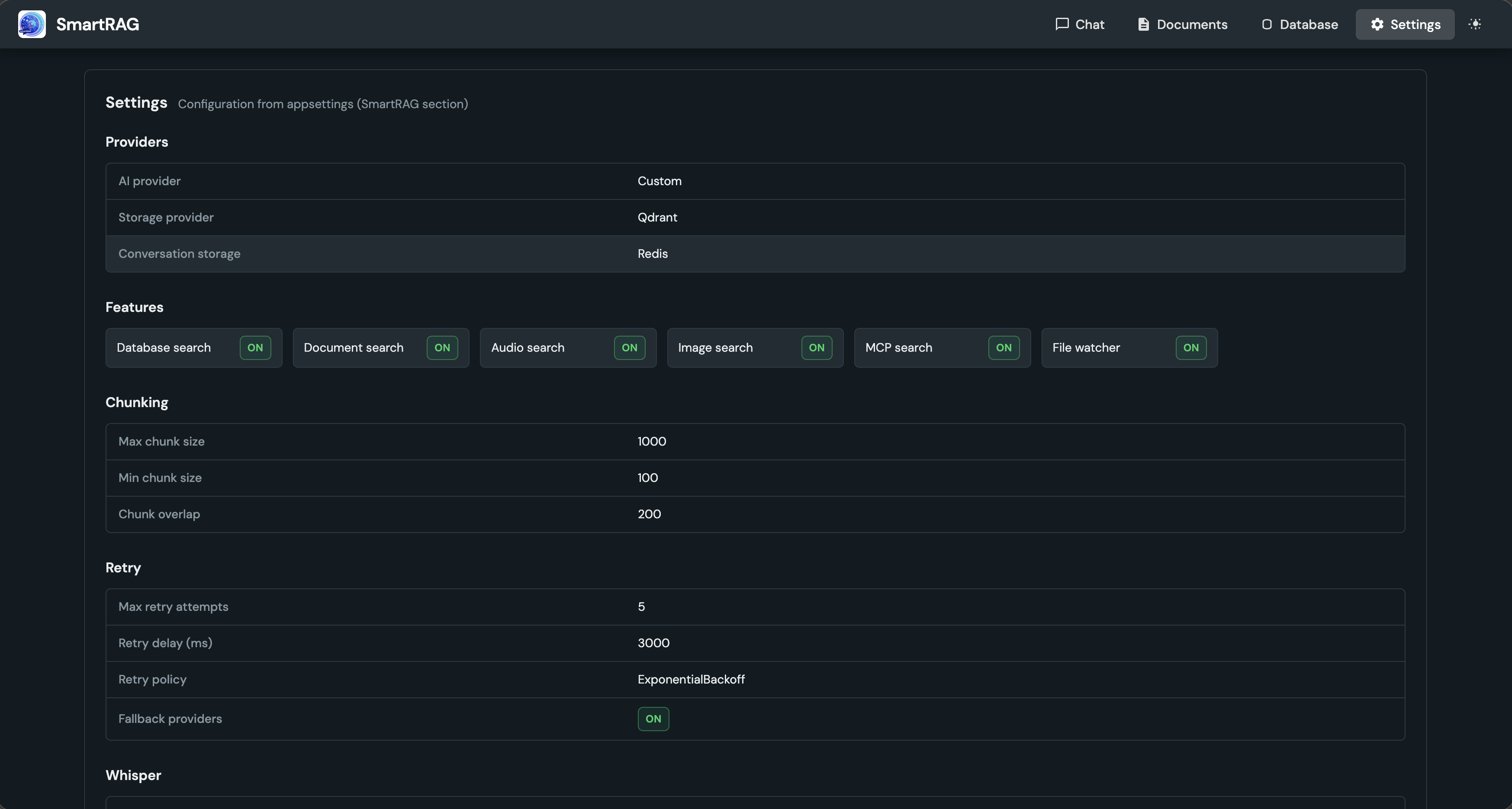This screenshot has width=1512, height=809.
Task: Click the Document search feature label
Action: click(x=354, y=348)
